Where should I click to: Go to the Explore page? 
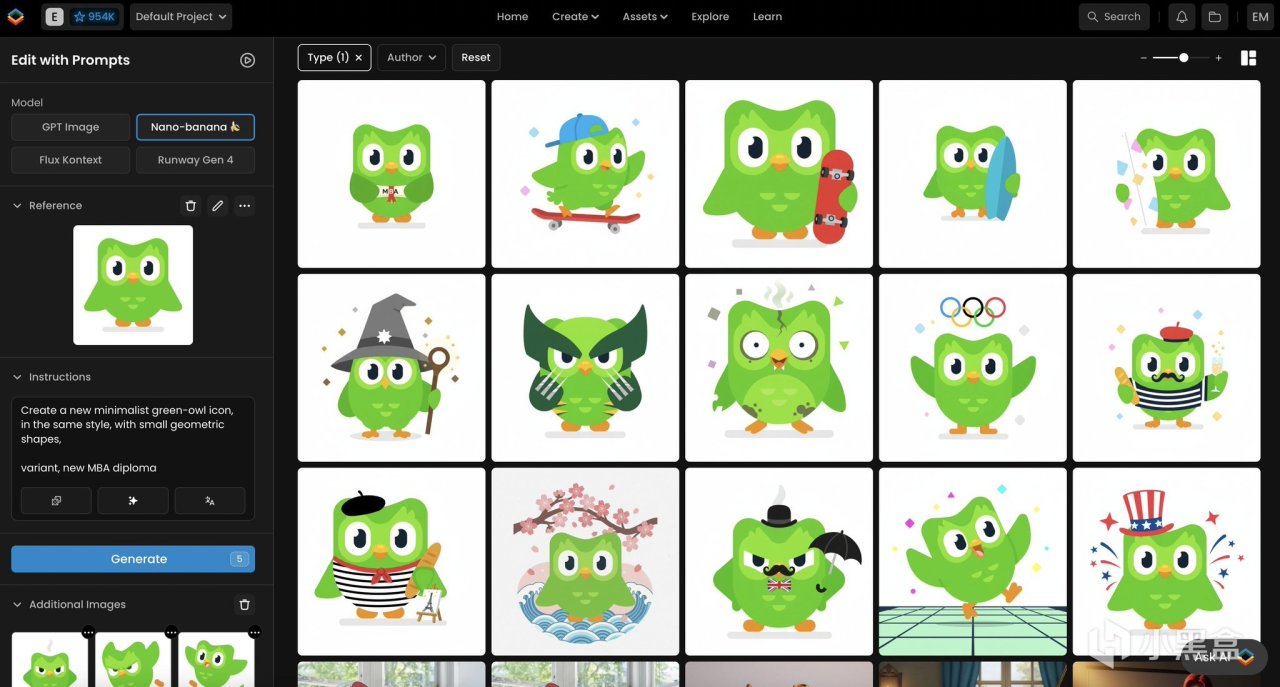(710, 16)
